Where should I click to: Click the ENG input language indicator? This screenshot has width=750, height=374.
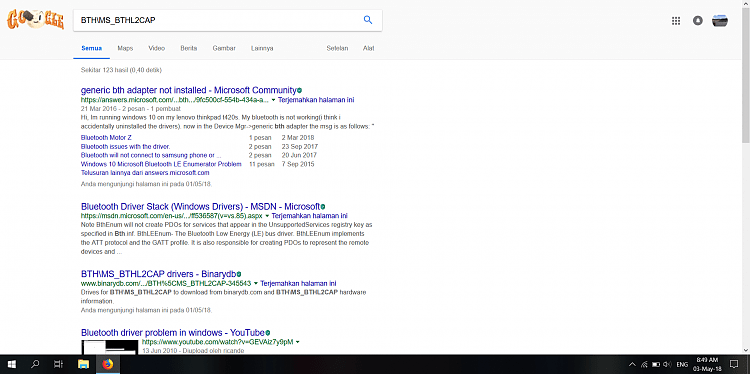682,364
